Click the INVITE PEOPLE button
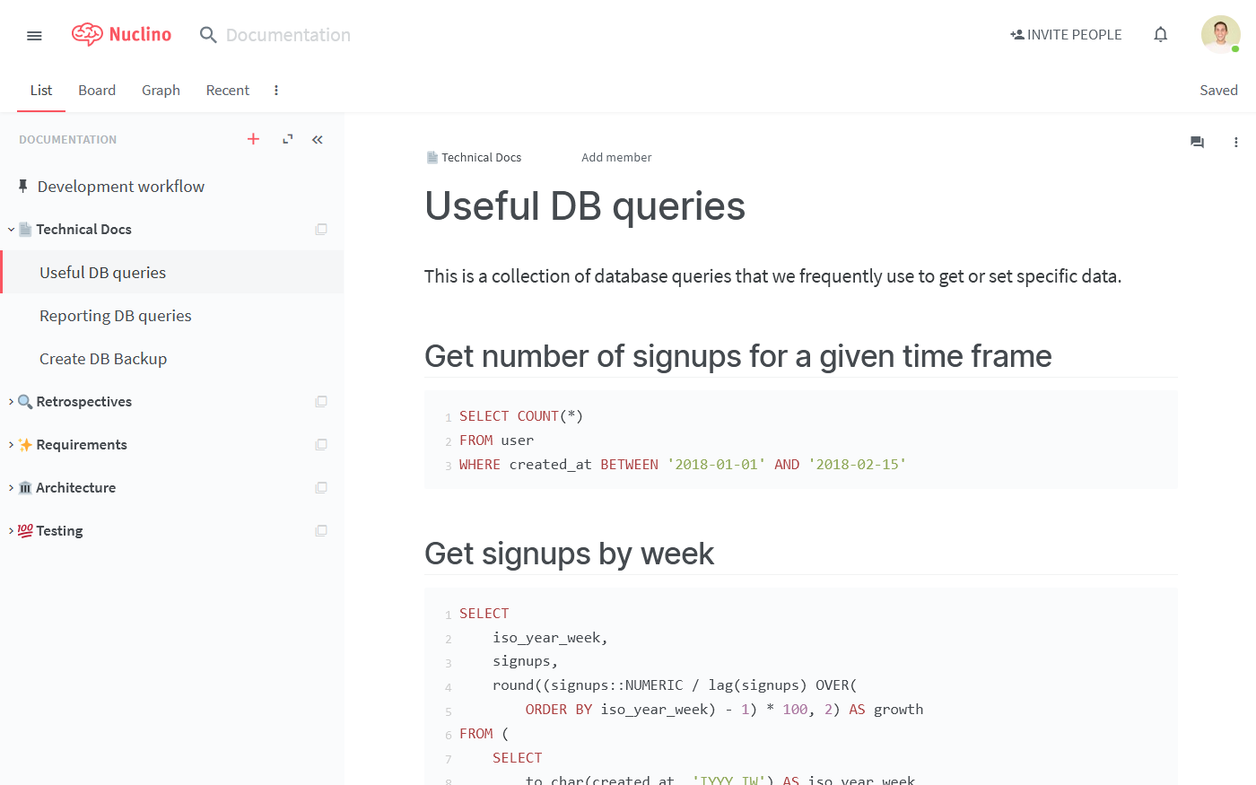 [1066, 34]
